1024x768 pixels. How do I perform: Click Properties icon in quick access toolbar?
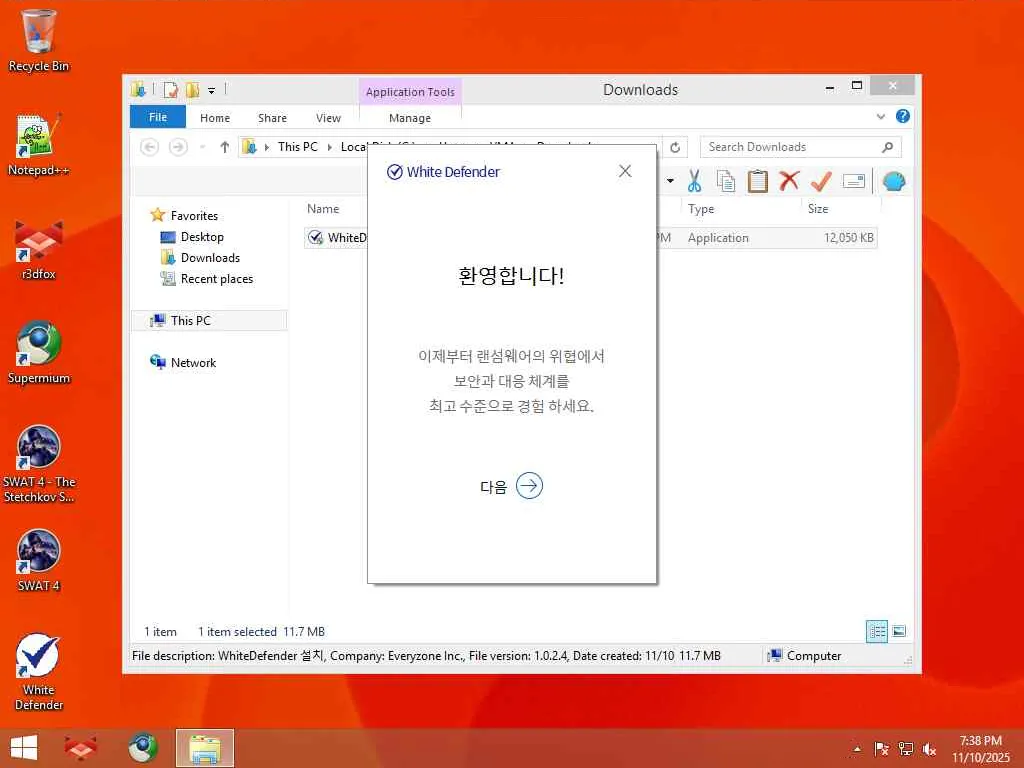(x=170, y=89)
